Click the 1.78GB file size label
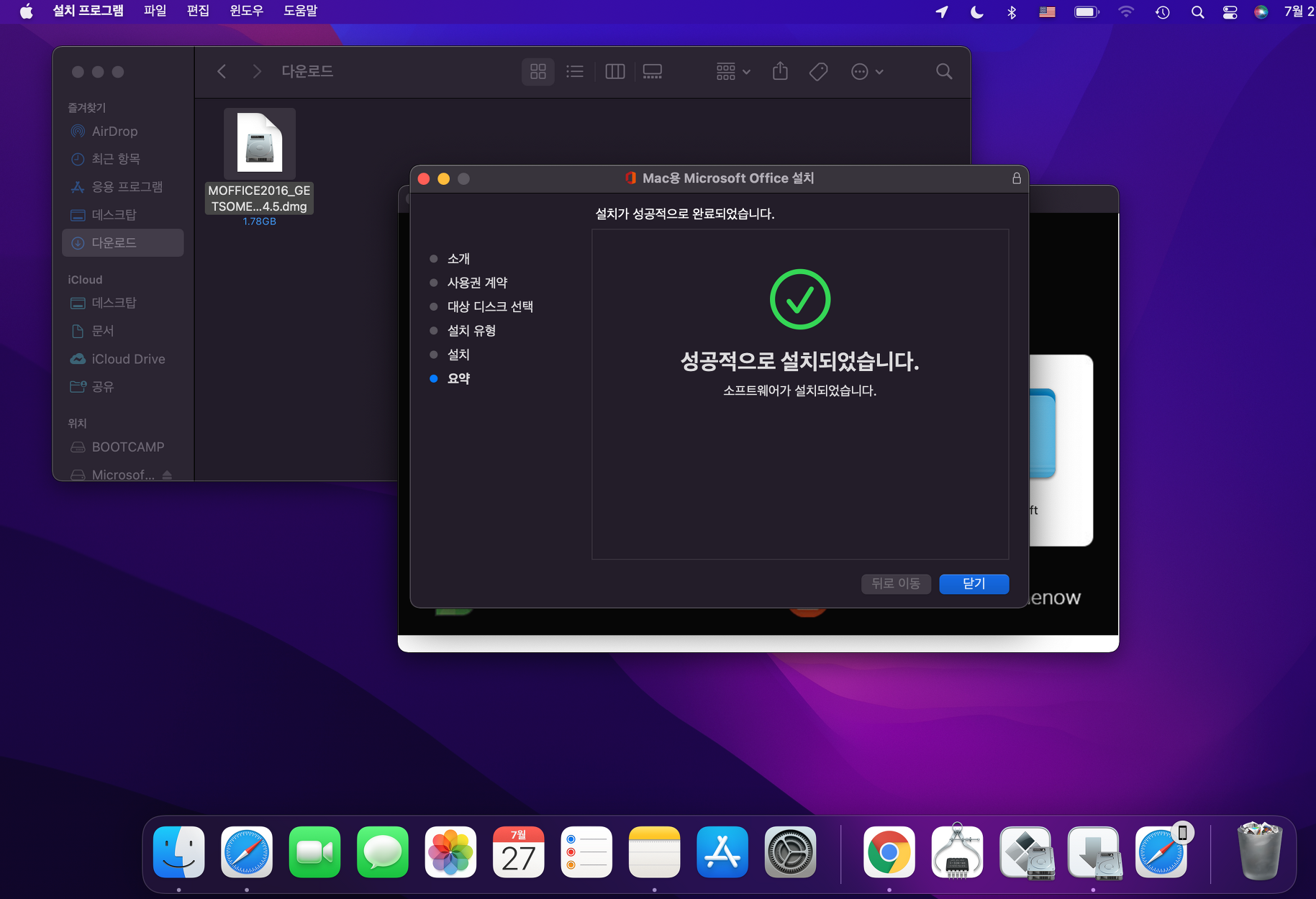The image size is (1316, 899). 260,222
